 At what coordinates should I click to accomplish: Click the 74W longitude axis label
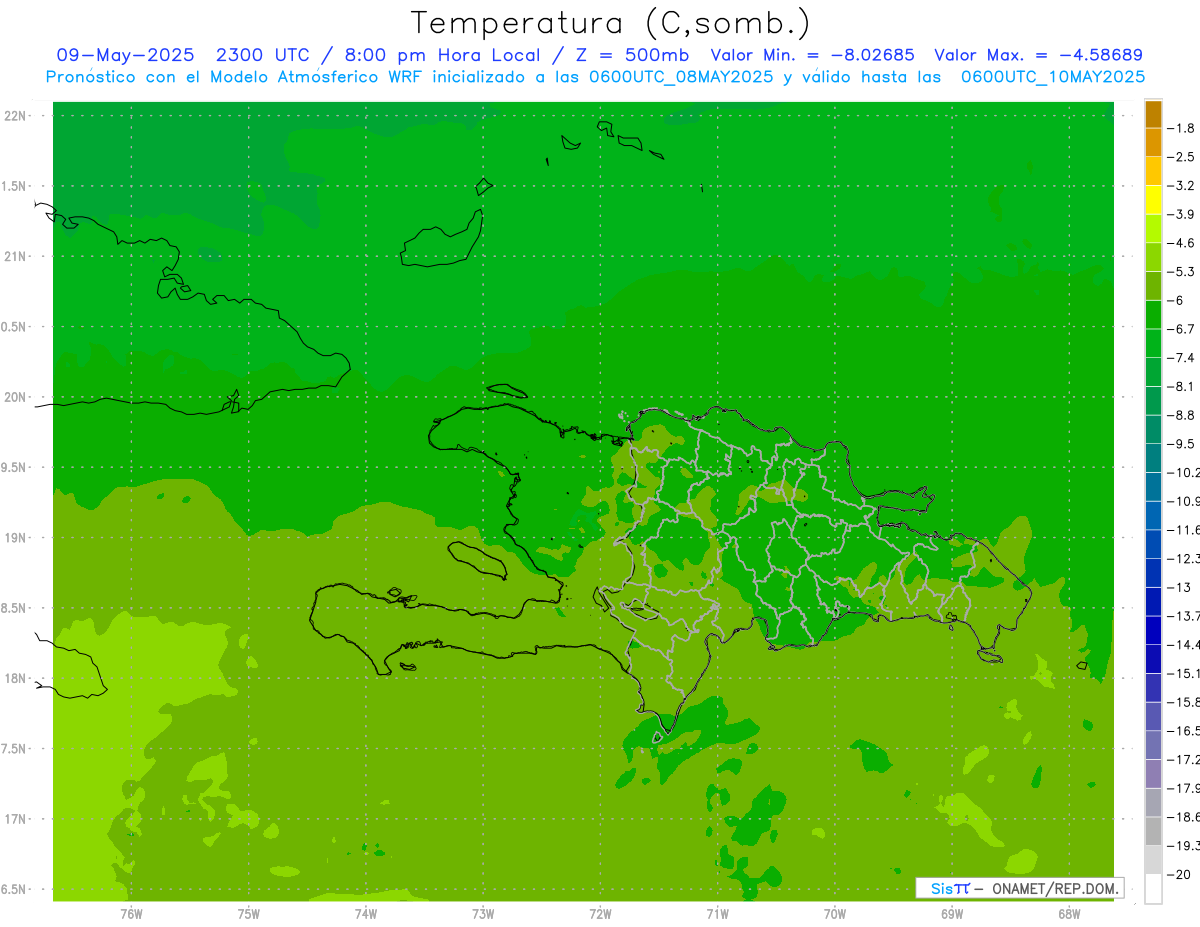point(366,914)
